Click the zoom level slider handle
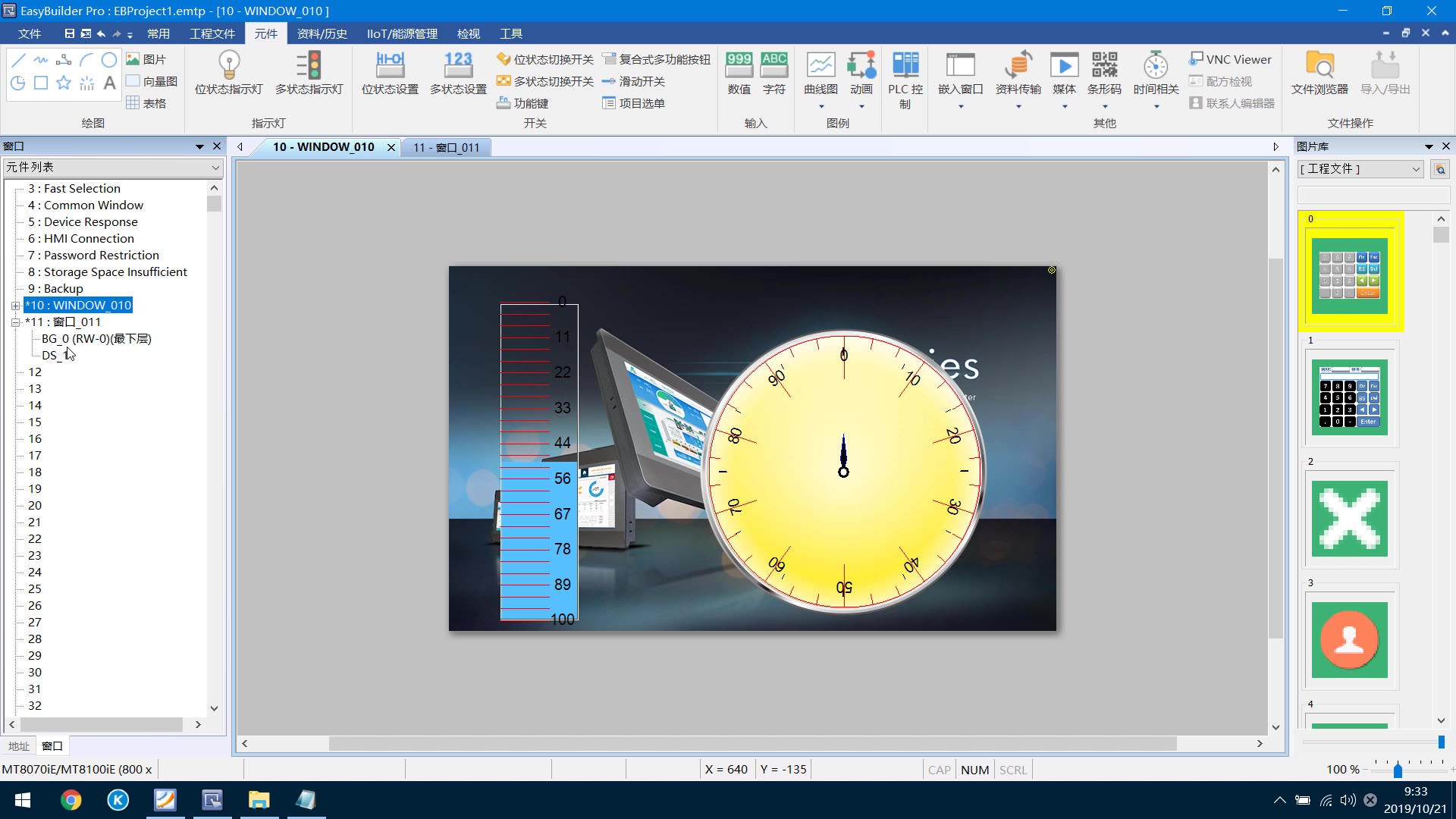Viewport: 1456px width, 819px height. click(x=1398, y=770)
